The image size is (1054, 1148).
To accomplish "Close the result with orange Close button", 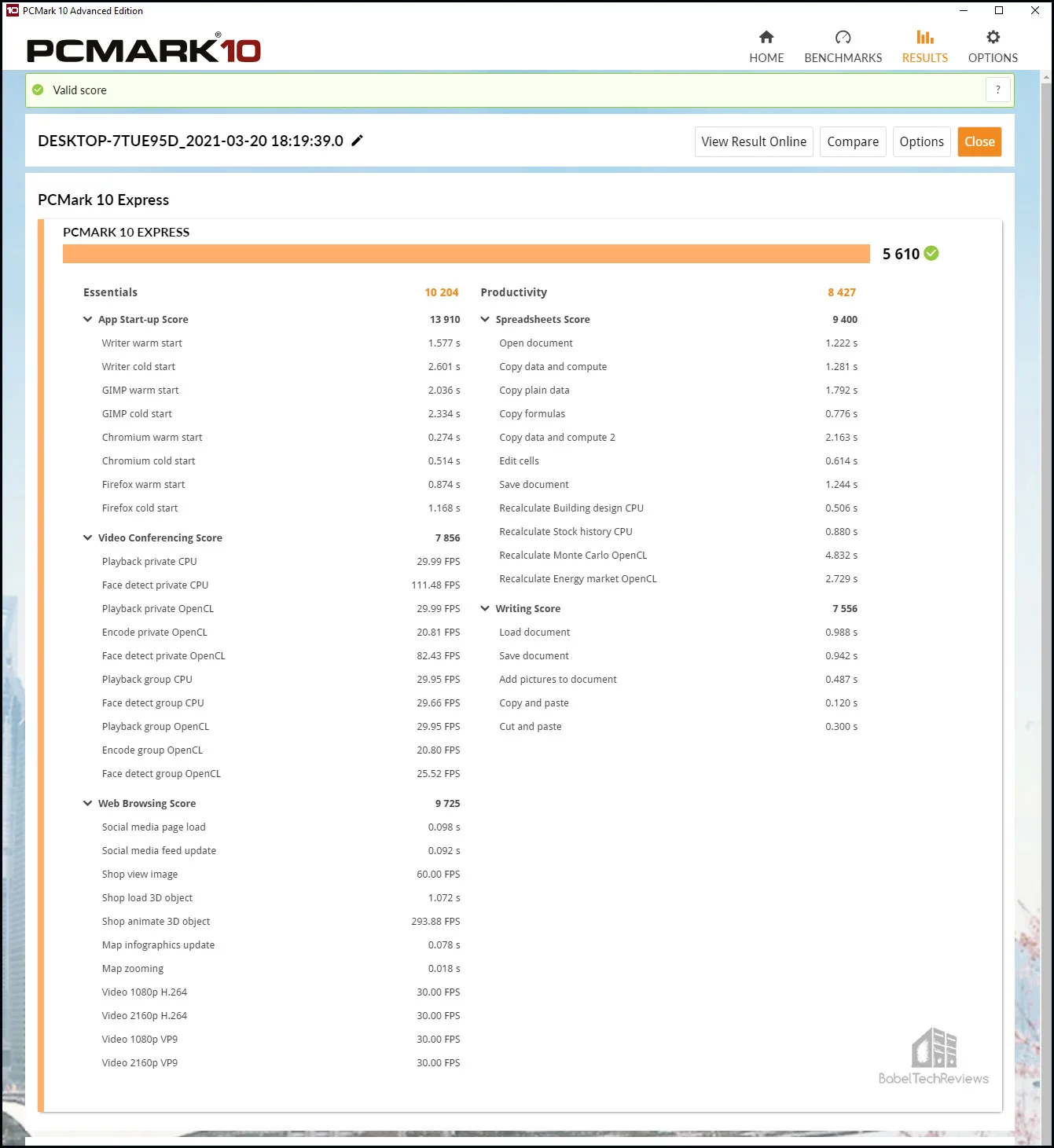I will click(x=979, y=141).
